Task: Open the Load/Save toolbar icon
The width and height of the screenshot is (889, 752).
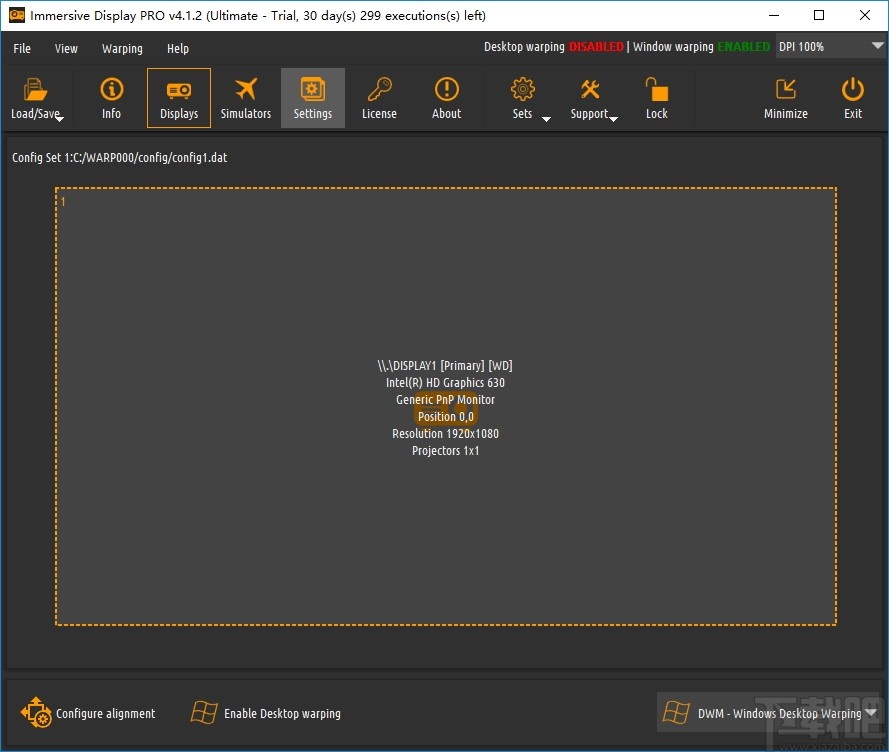Action: [35, 90]
